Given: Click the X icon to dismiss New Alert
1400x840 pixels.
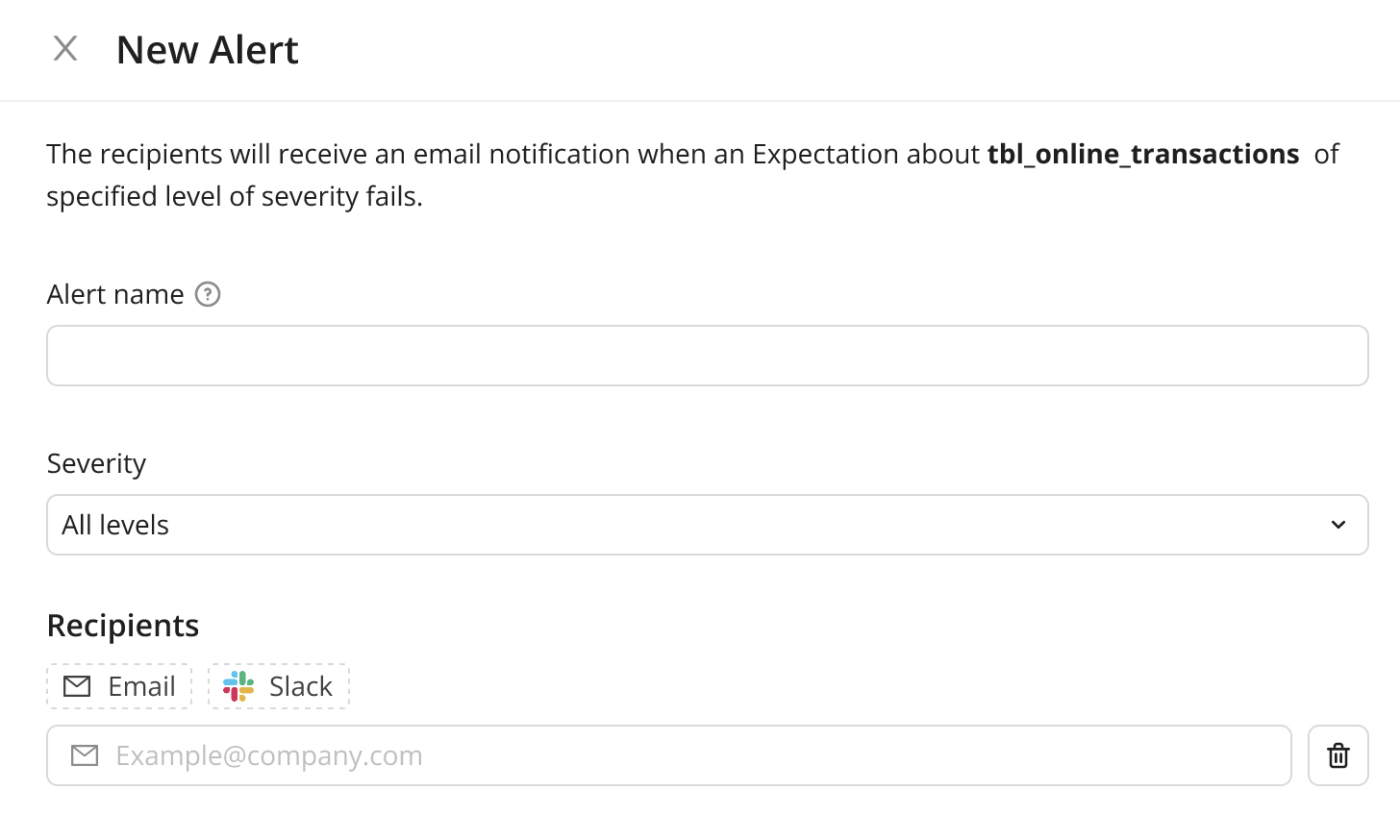Looking at the screenshot, I should pos(64,48).
